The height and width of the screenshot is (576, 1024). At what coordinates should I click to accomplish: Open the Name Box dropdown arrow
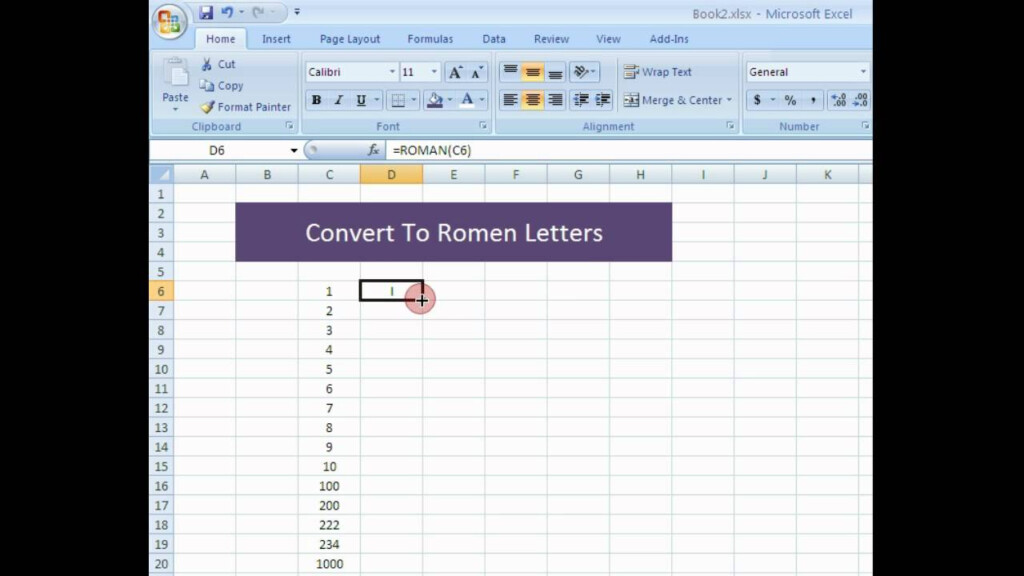click(x=294, y=151)
